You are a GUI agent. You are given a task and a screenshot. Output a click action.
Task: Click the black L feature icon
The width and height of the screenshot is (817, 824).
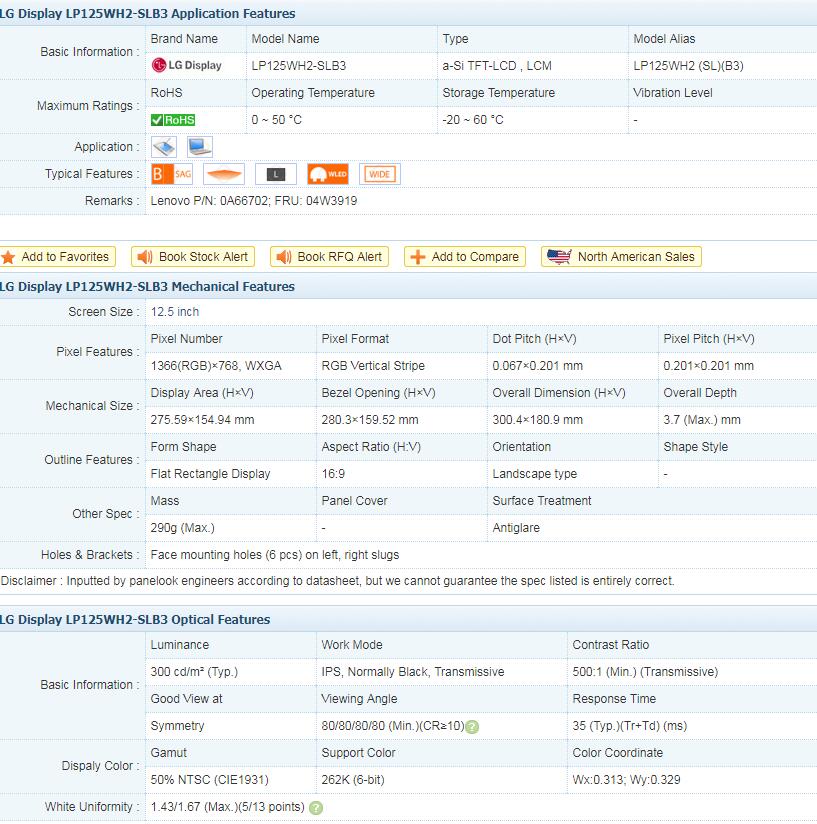click(x=276, y=174)
